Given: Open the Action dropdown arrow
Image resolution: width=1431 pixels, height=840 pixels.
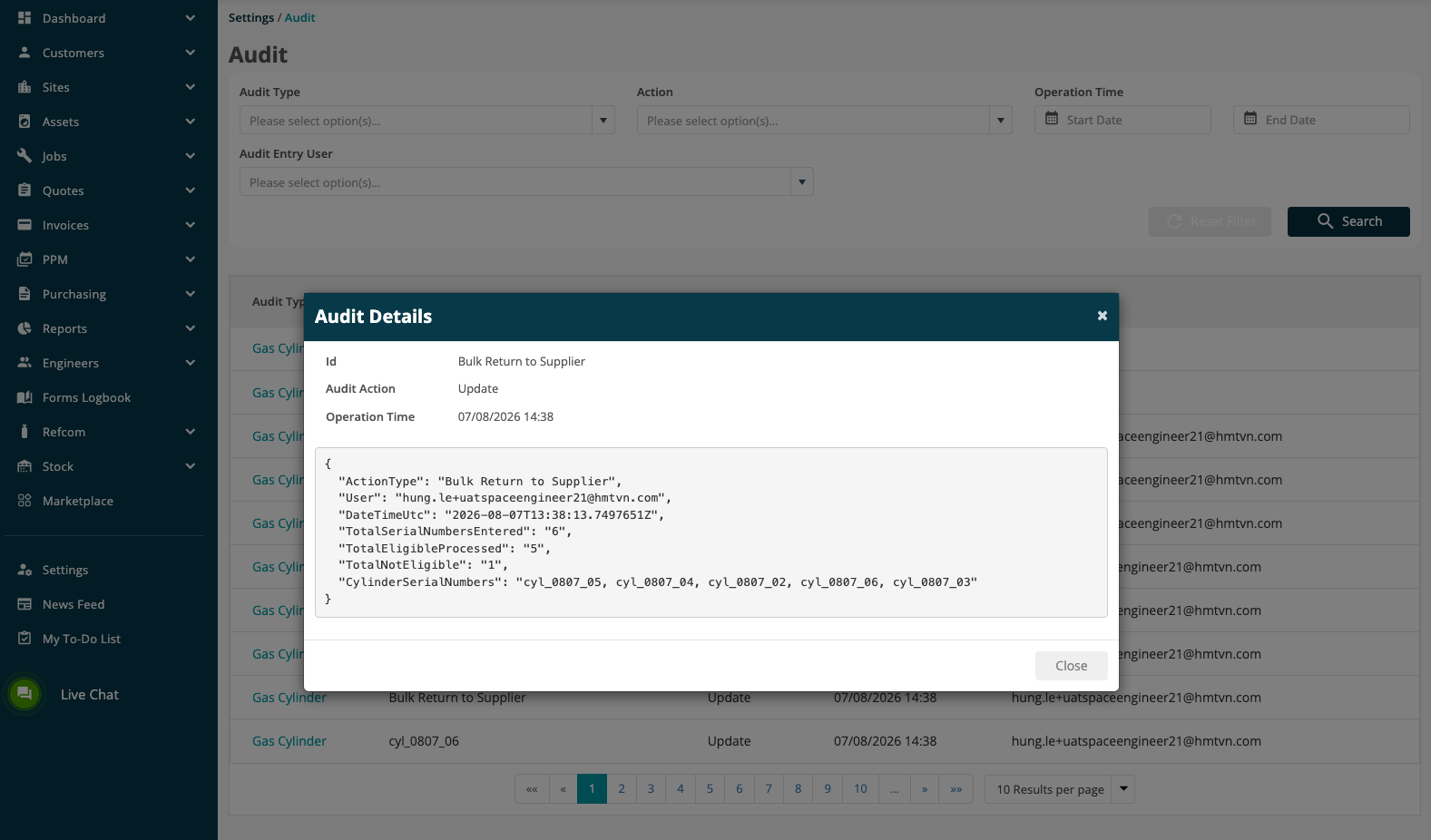Looking at the screenshot, I should (1001, 120).
